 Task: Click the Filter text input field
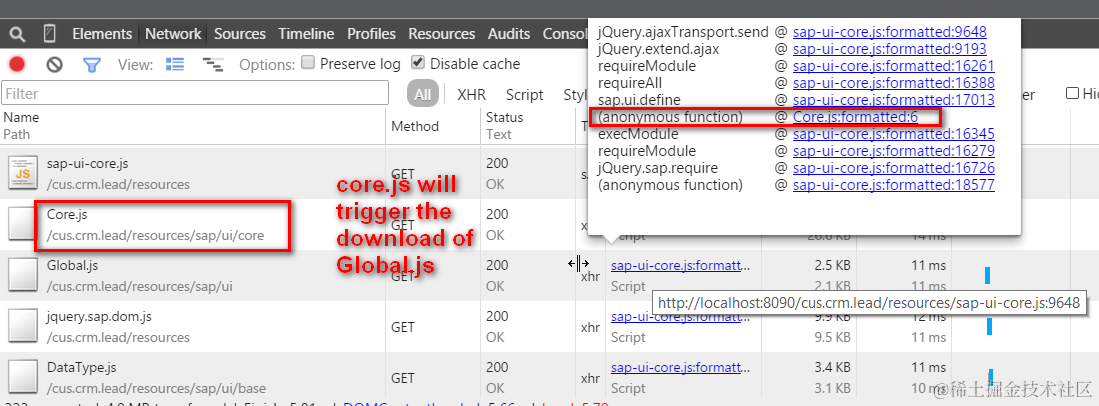(x=195, y=93)
